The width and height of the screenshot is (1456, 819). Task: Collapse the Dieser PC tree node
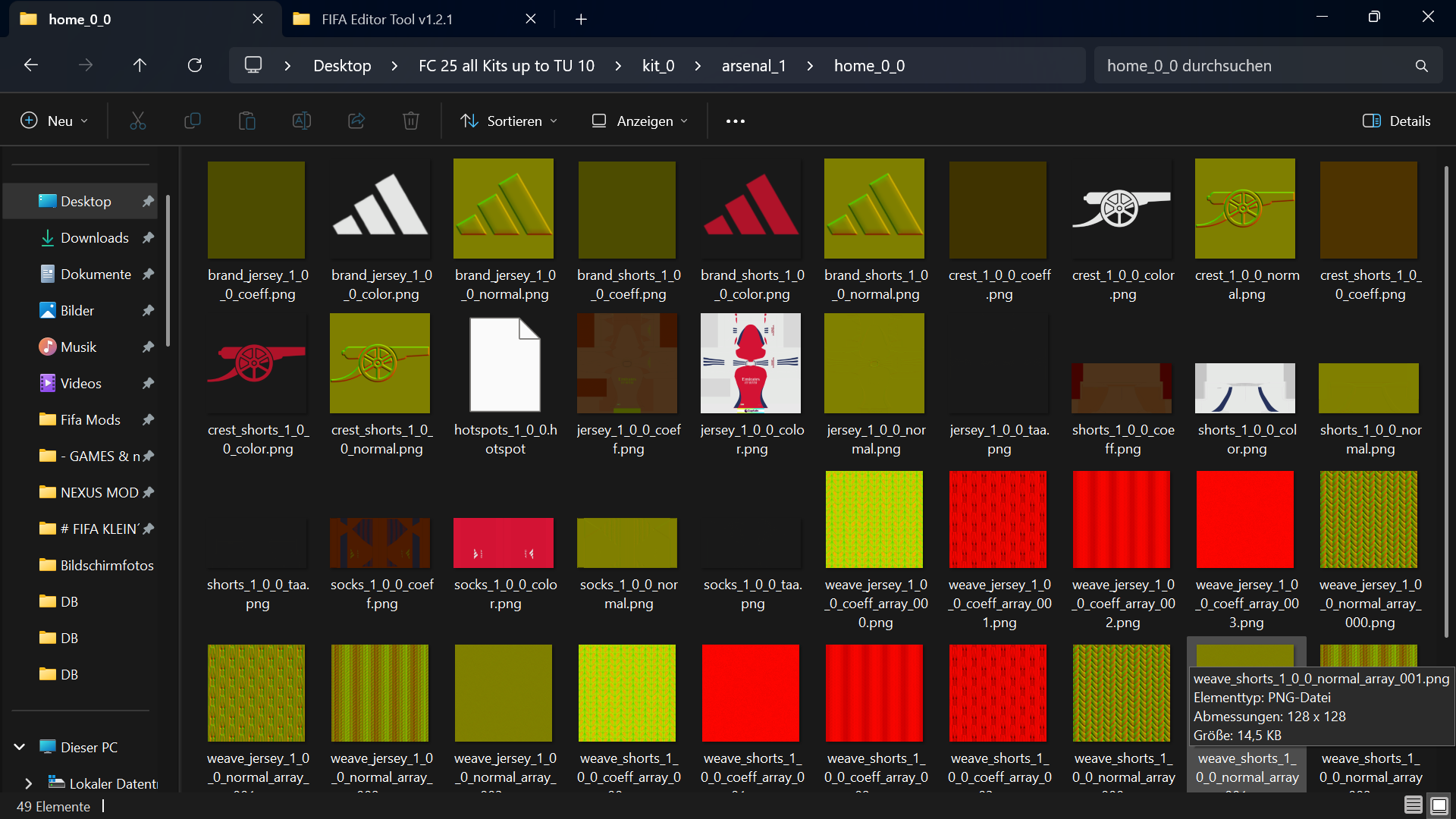[20, 747]
